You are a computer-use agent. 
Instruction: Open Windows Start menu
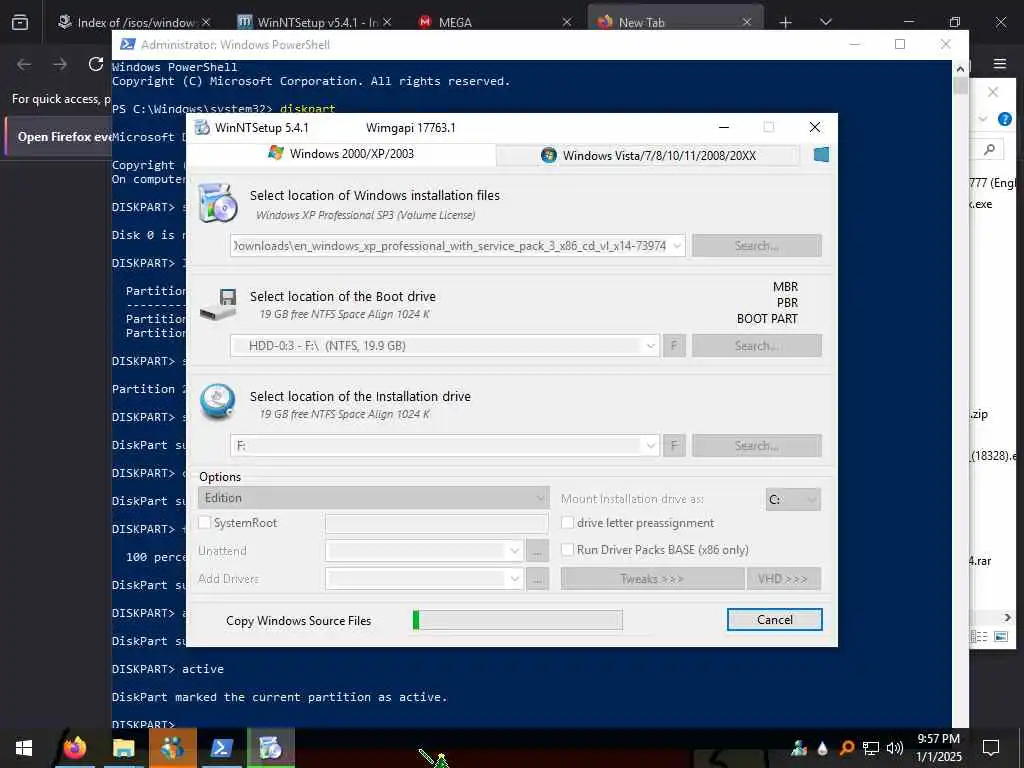[x=24, y=748]
